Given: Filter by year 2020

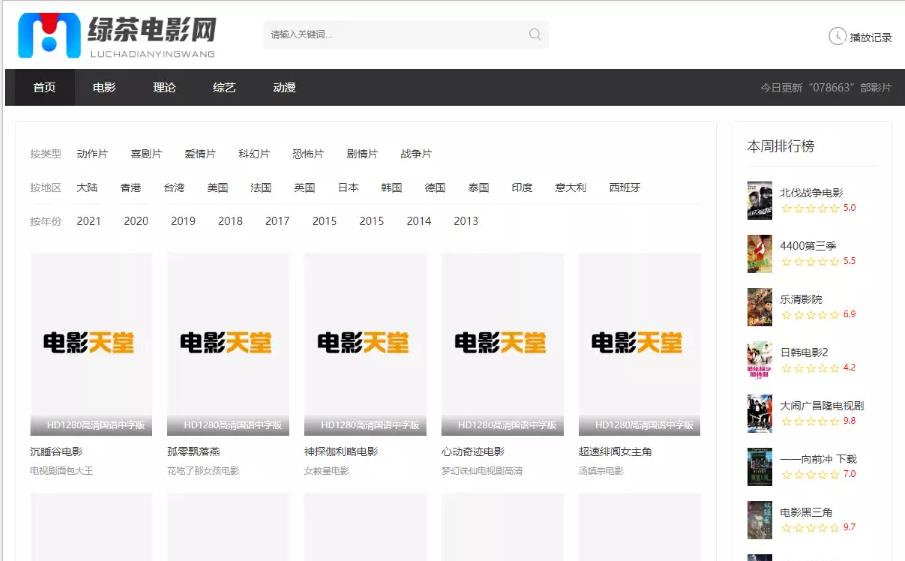Looking at the screenshot, I should pyautogui.click(x=136, y=221).
